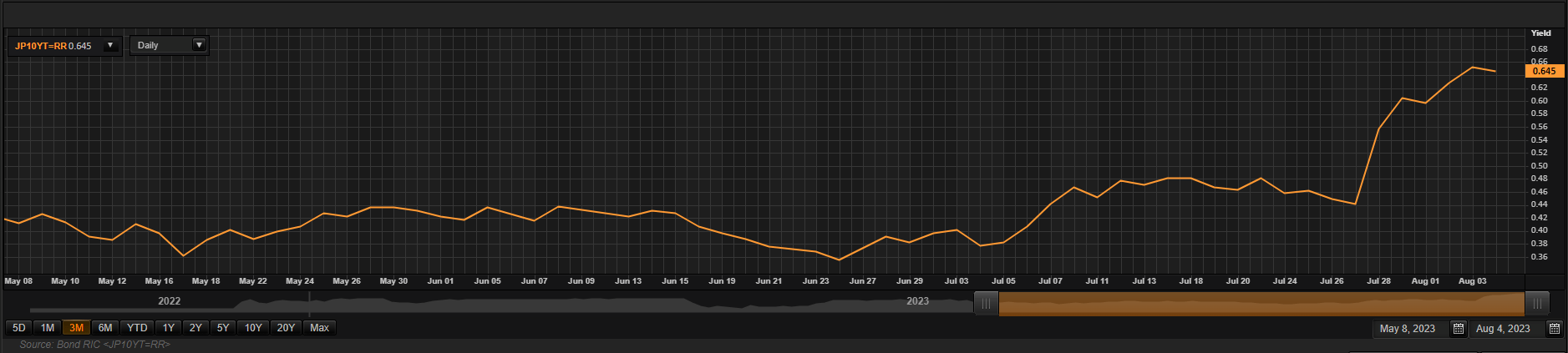Screen dimensions: 1568x353
Task: Click the 0.36 yield axis value
Action: point(1539,257)
